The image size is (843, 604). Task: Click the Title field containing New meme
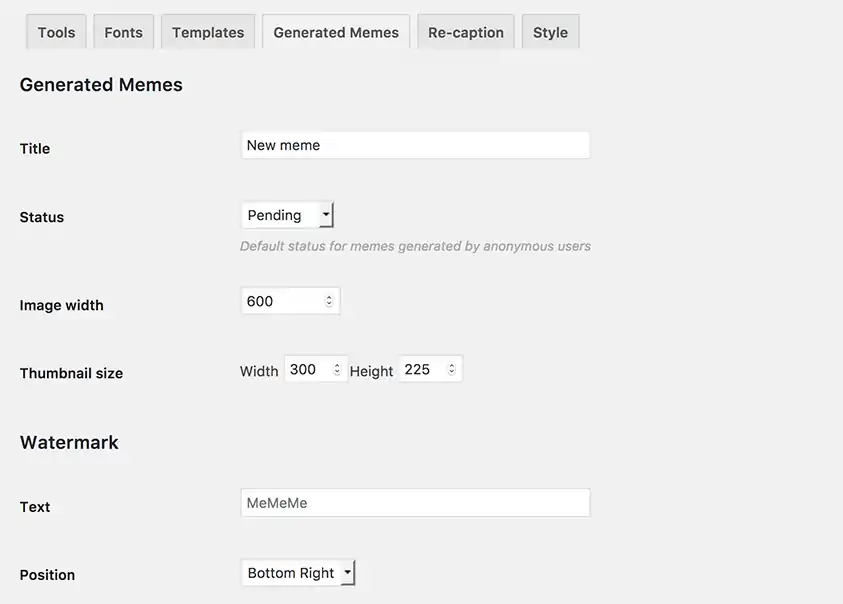click(415, 144)
